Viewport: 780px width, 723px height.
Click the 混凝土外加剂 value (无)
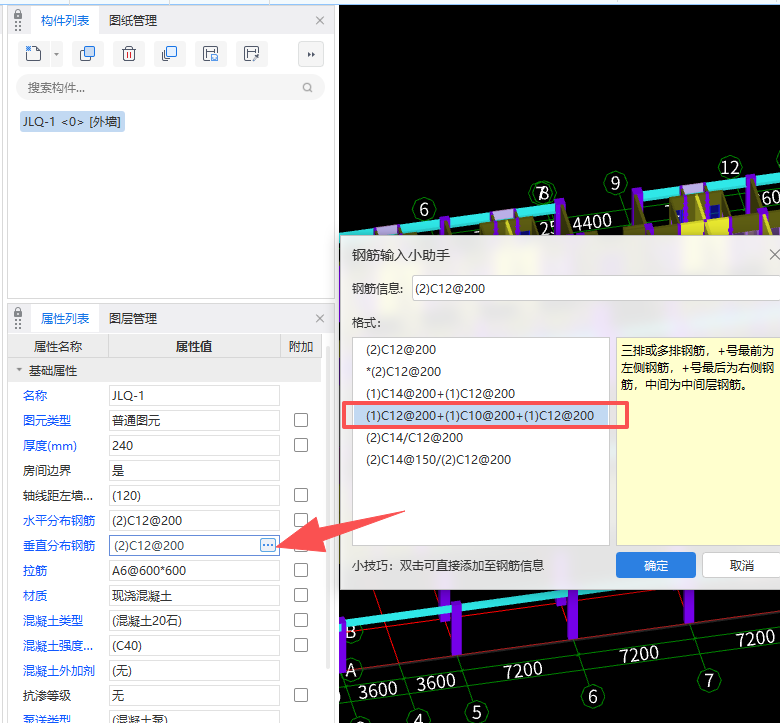[x=194, y=670]
